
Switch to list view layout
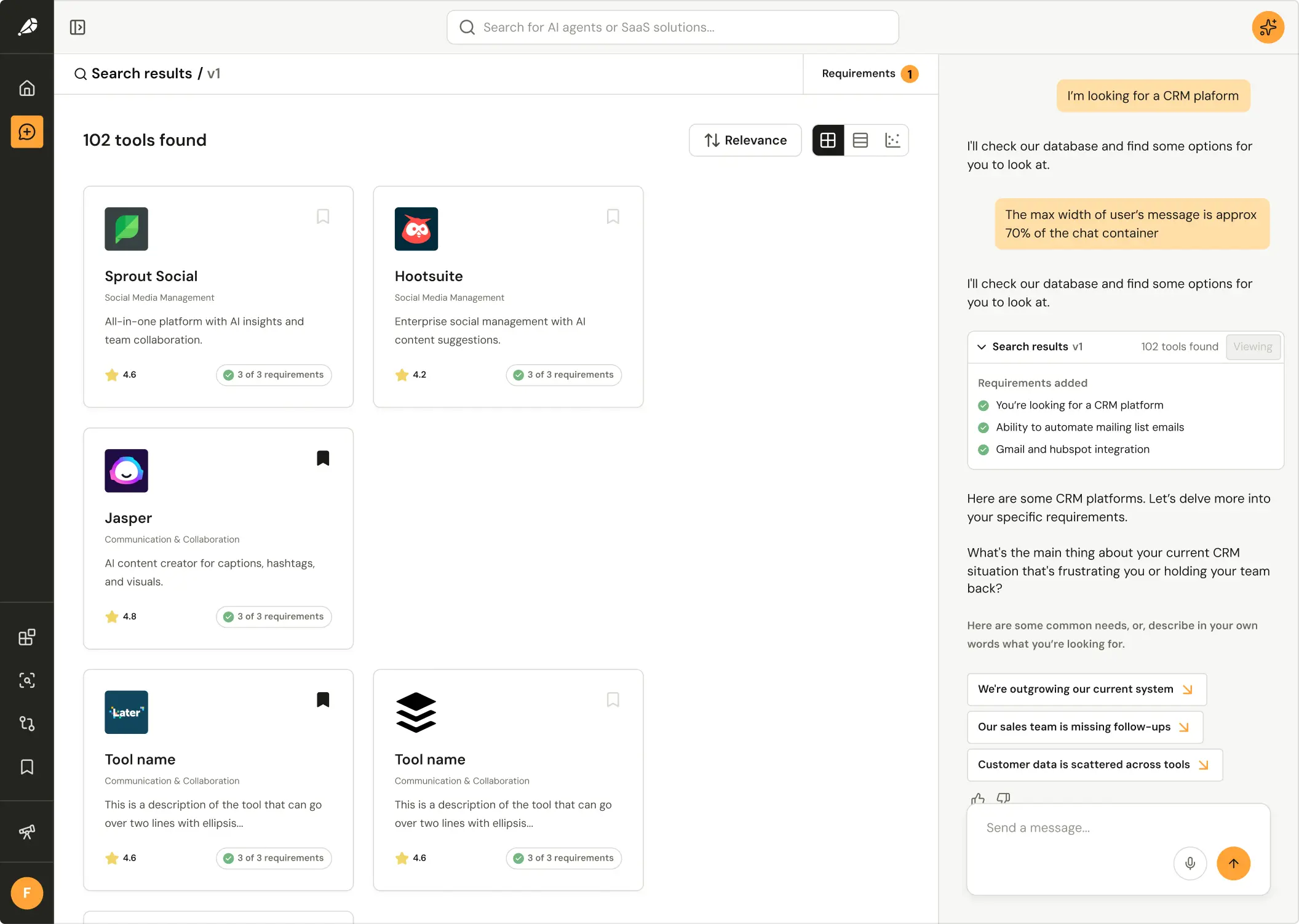(860, 140)
